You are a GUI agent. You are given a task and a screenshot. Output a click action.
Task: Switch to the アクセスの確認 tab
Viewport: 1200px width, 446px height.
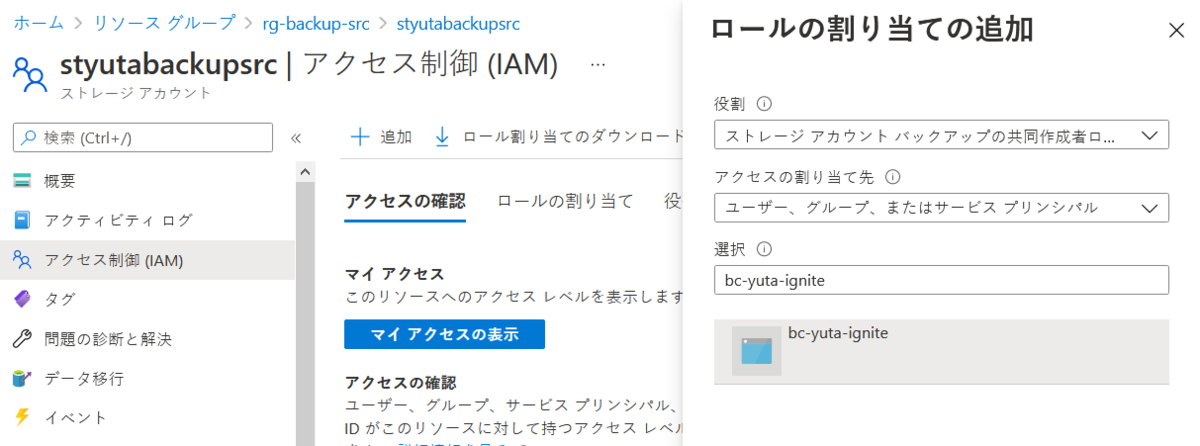pos(405,201)
